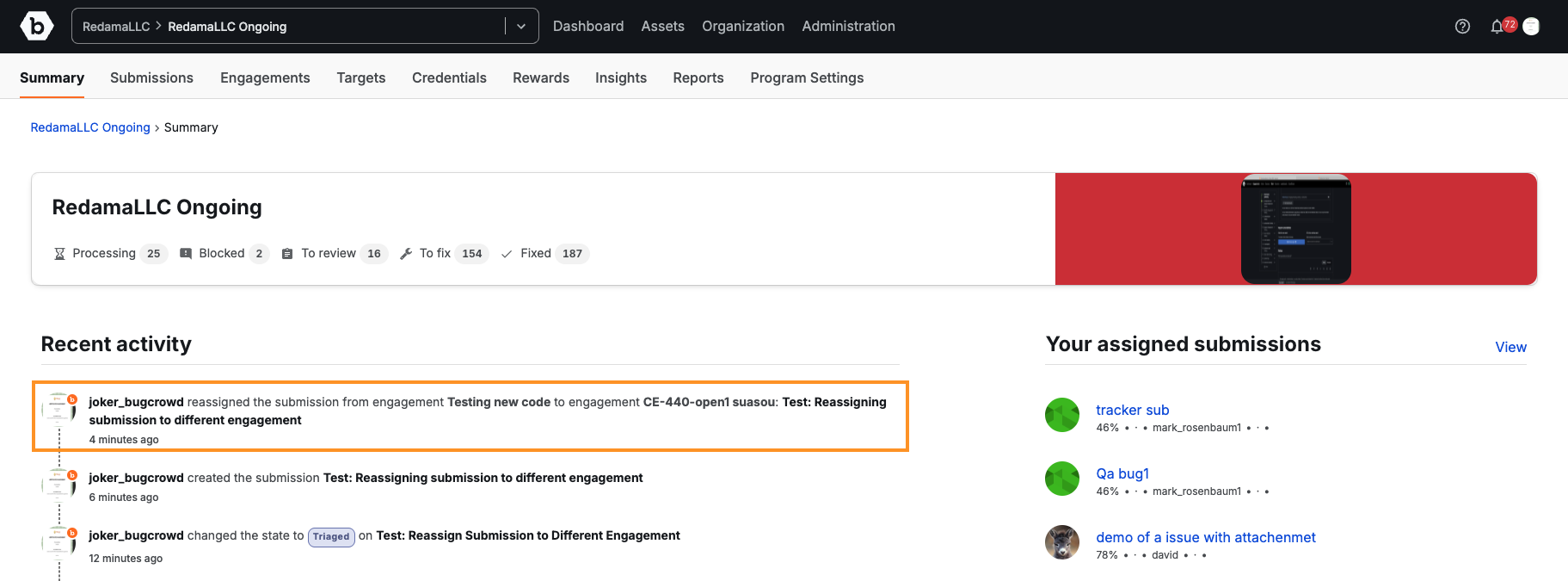Open the notifications bell icon
1568x581 pixels.
1497,27
